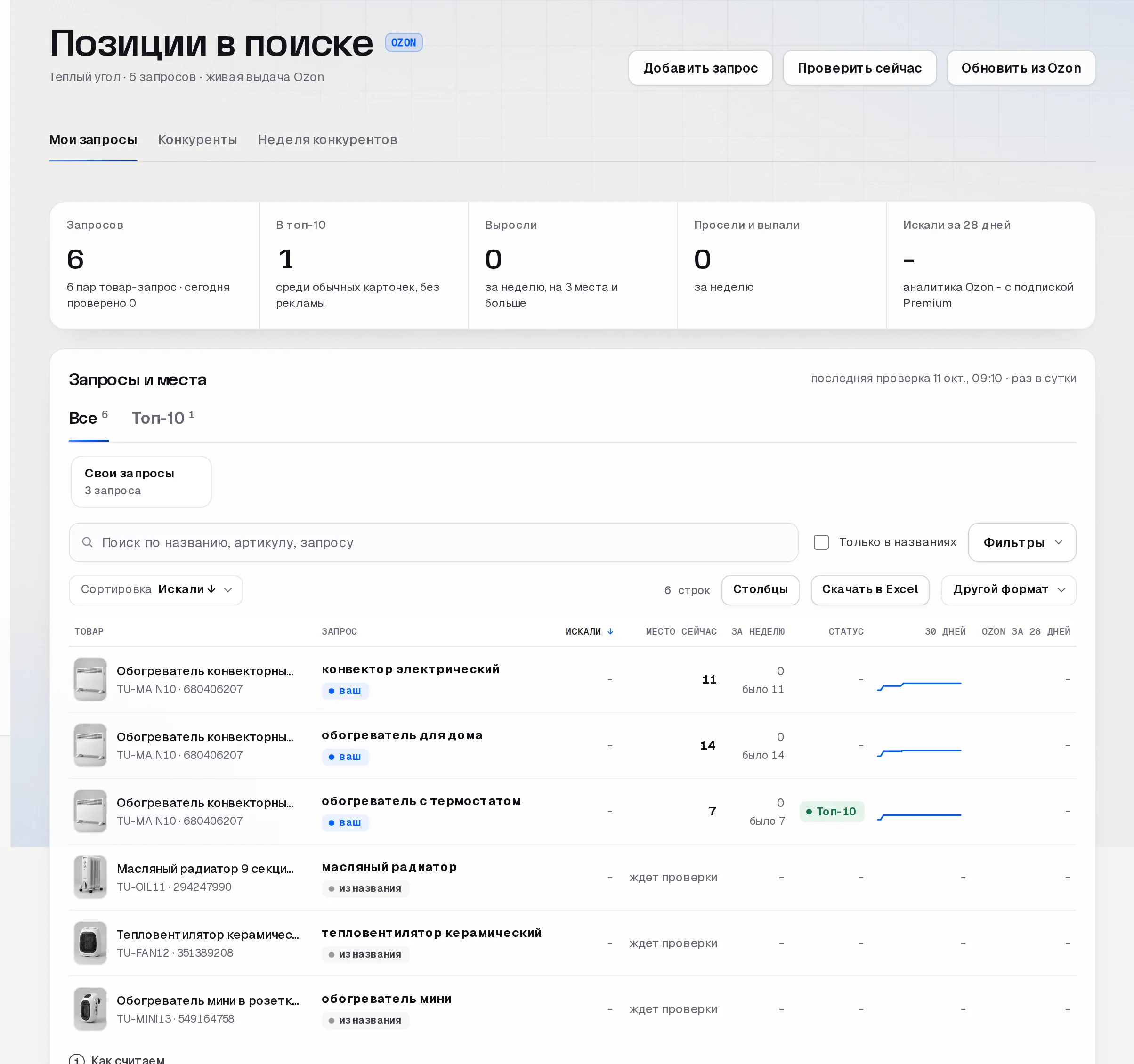The height and width of the screenshot is (1064, 1134).
Task: Click the Искали за 28 дней summary card
Action: (991, 265)
